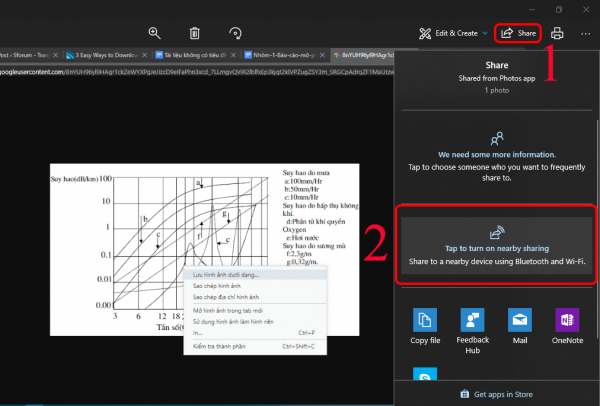Close the 'Tài liệu không có tiêu đề' tab
This screenshot has width=600, height=406.
tap(233, 55)
